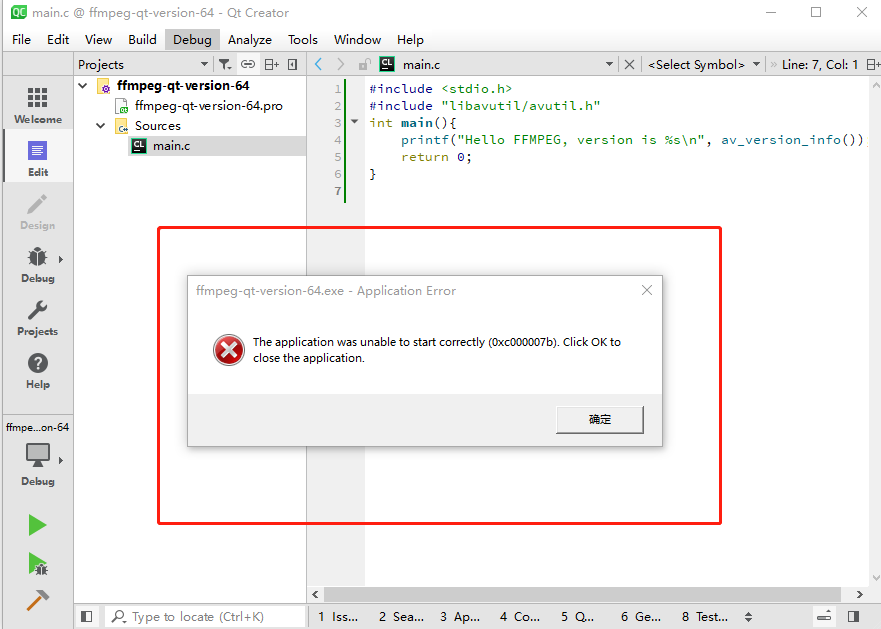
Task: Open the Application Output pane
Action: (x=460, y=617)
